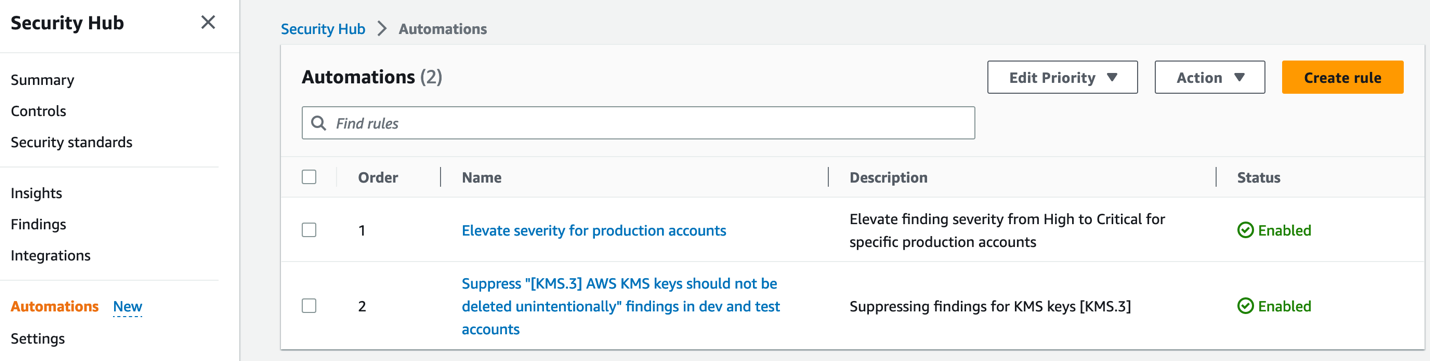Click the Status column header
This screenshot has height=361, width=1430.
point(1258,177)
